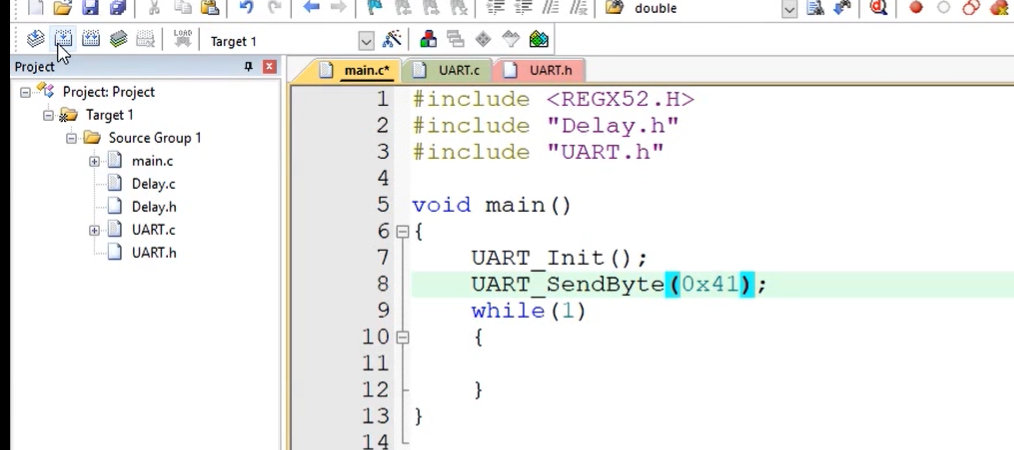Open the Target 1 selector dropdown arrow
Viewport: 1014px width, 450px height.
tap(366, 41)
